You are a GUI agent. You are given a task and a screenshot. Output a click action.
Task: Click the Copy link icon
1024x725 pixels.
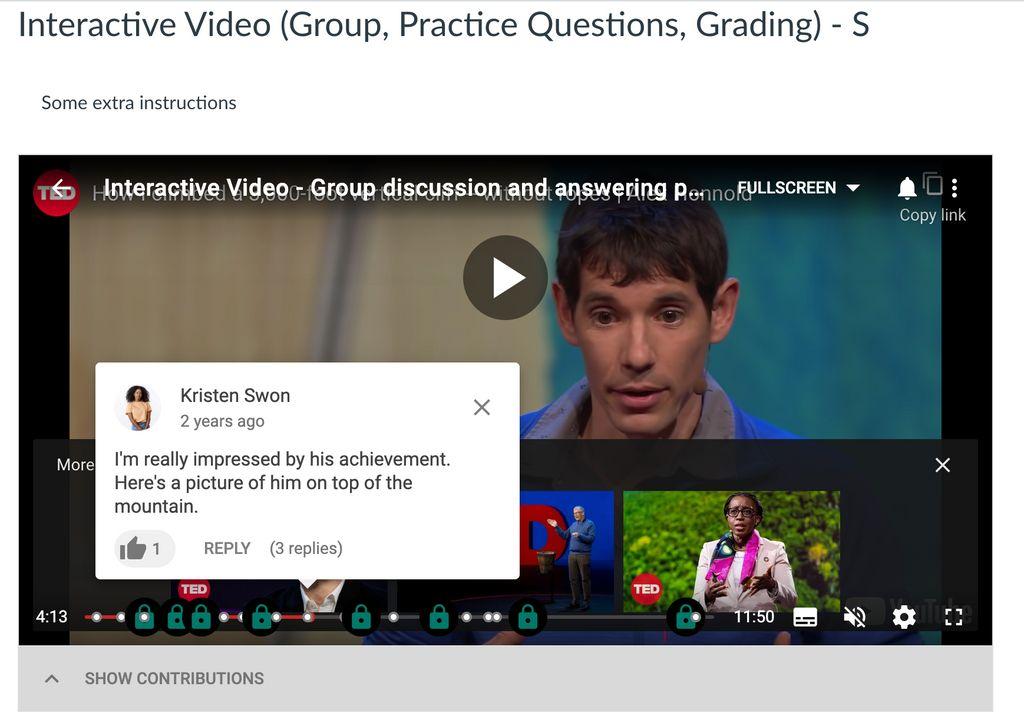[933, 185]
